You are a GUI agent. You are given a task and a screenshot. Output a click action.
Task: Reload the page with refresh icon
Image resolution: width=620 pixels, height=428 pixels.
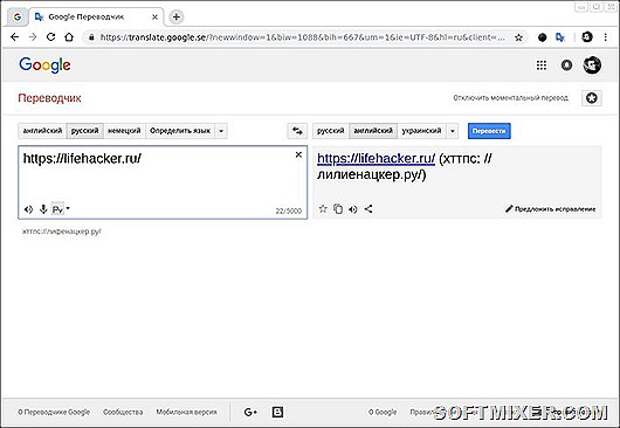[51, 37]
